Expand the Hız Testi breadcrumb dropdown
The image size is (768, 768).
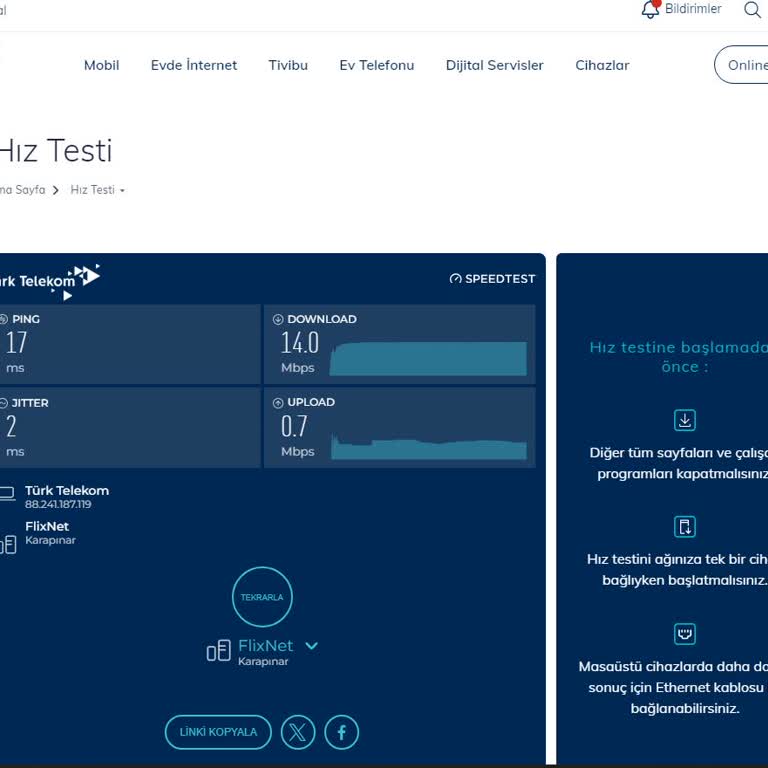coord(122,191)
